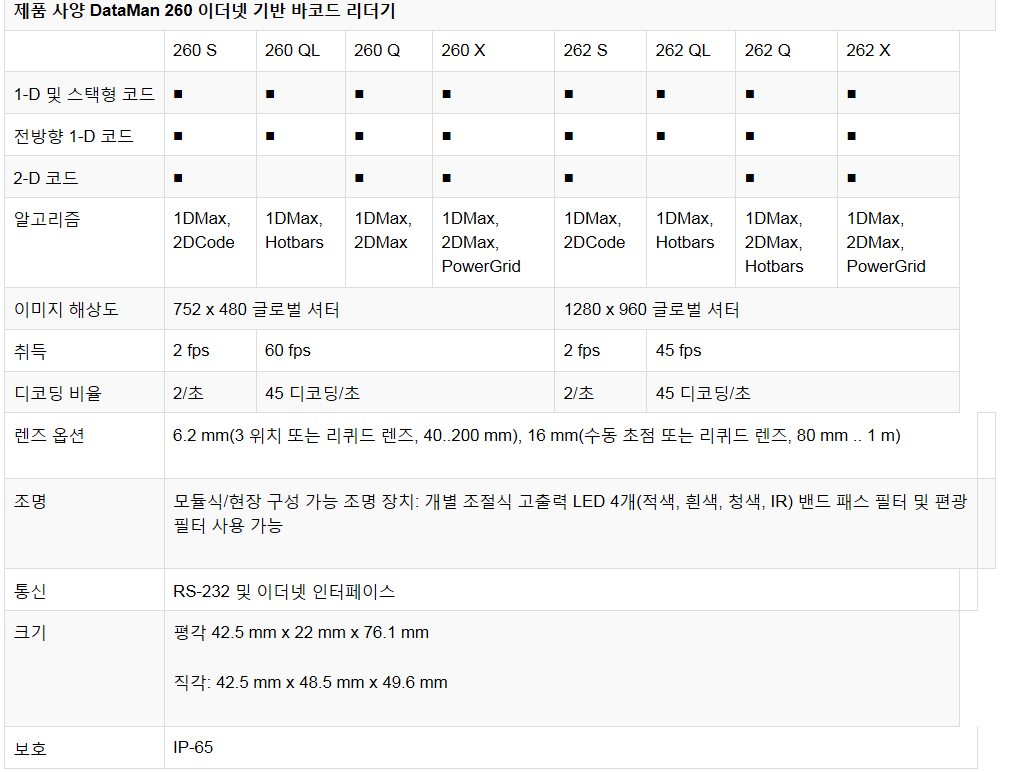Click the 262 Q column header
The image size is (1035, 772).
pos(768,51)
